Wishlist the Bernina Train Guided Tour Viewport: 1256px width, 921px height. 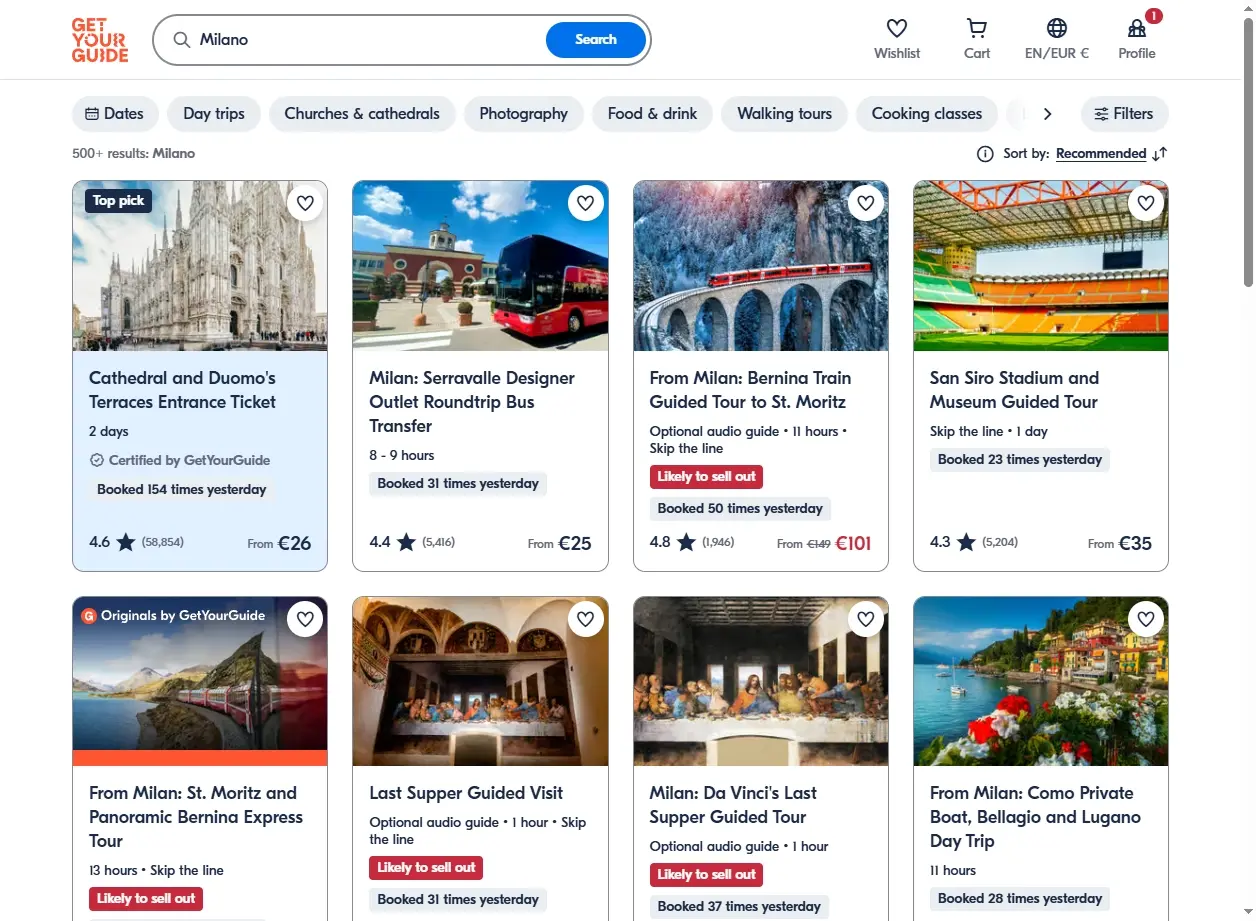click(866, 203)
